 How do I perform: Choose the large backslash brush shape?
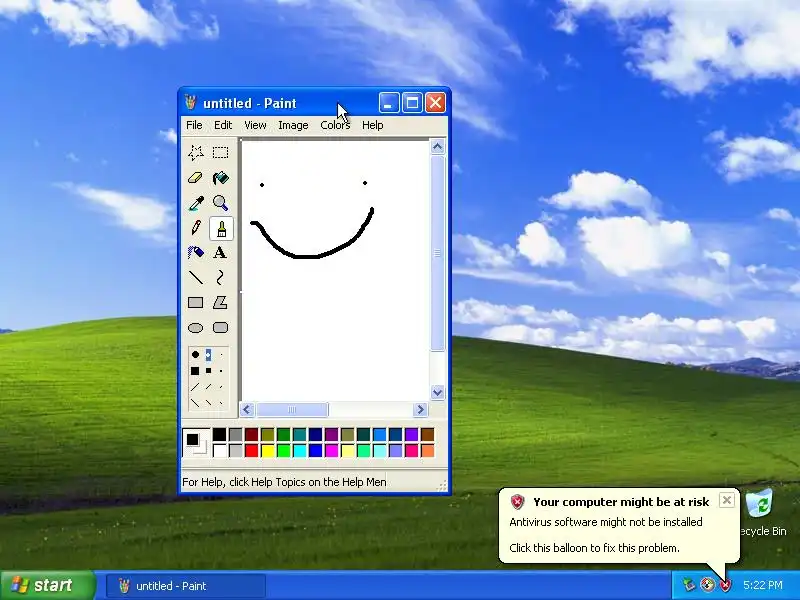(x=195, y=403)
